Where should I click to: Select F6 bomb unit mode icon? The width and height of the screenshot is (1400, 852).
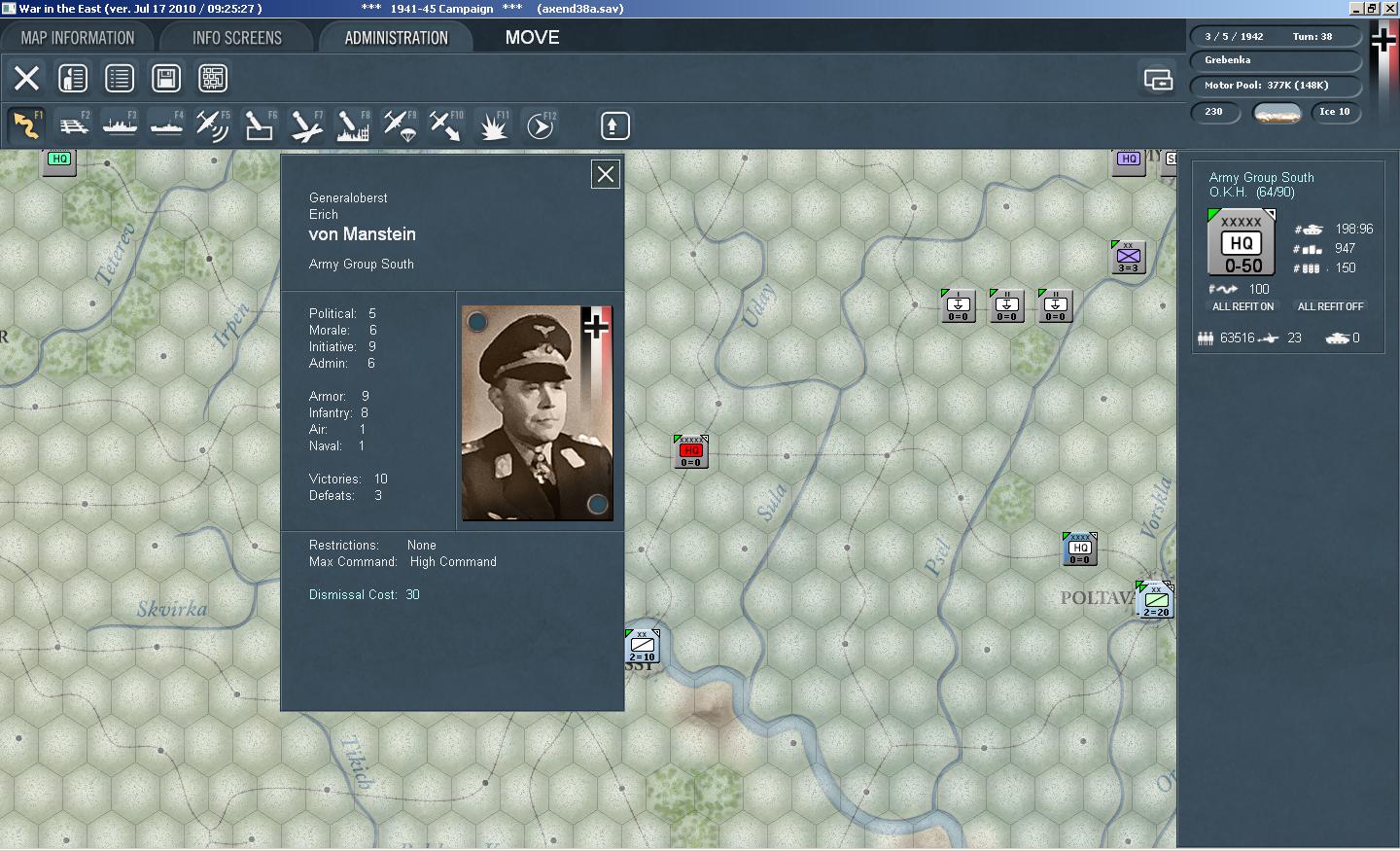[260, 125]
